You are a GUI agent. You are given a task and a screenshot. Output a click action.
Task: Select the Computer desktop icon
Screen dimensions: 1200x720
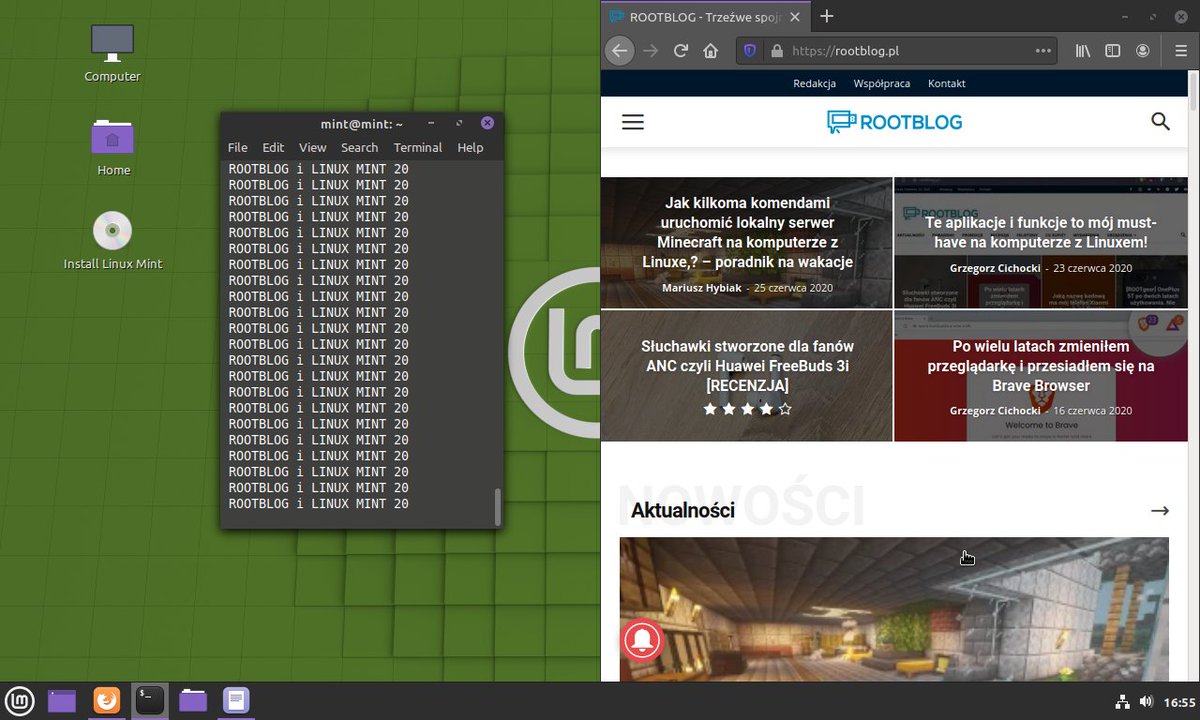(x=112, y=54)
